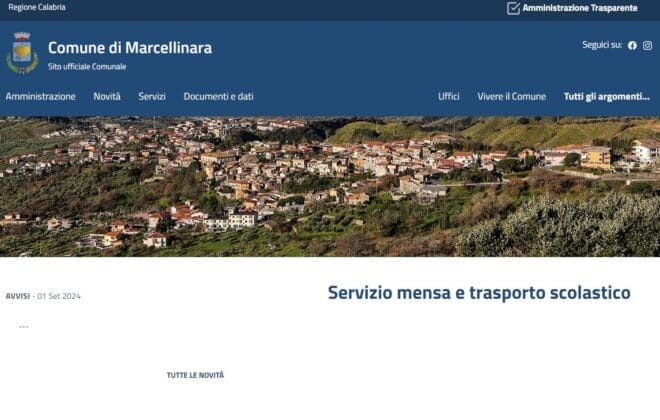Follow the Regione Calabria link
The image size is (660, 420).
tap(37, 7)
